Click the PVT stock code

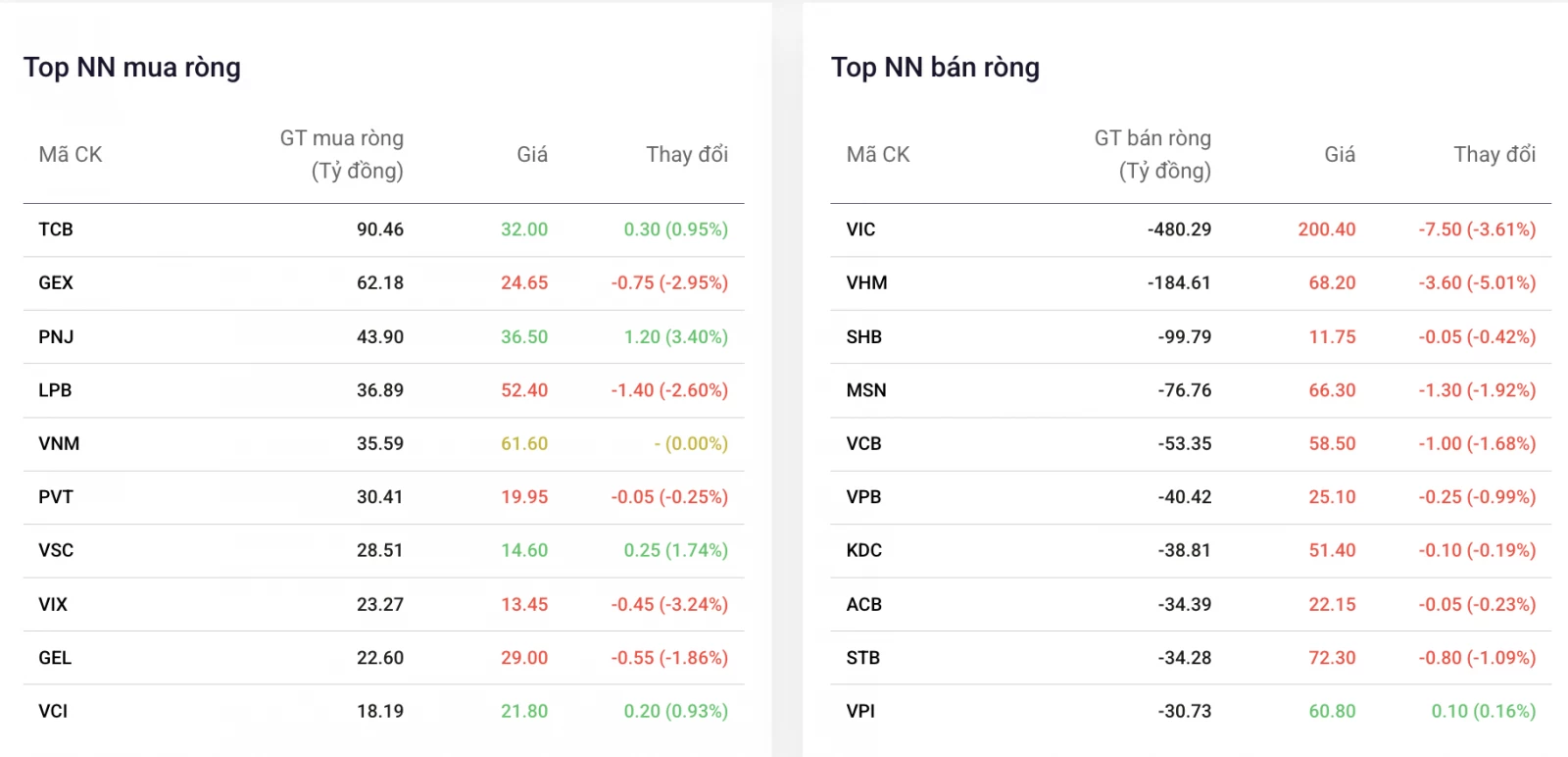pyautogui.click(x=56, y=497)
